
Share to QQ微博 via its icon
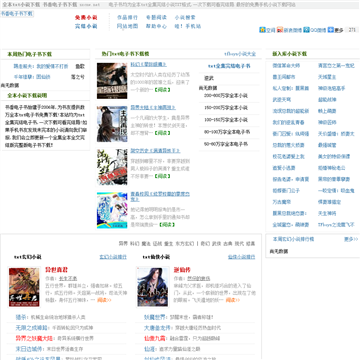coord(306,30)
